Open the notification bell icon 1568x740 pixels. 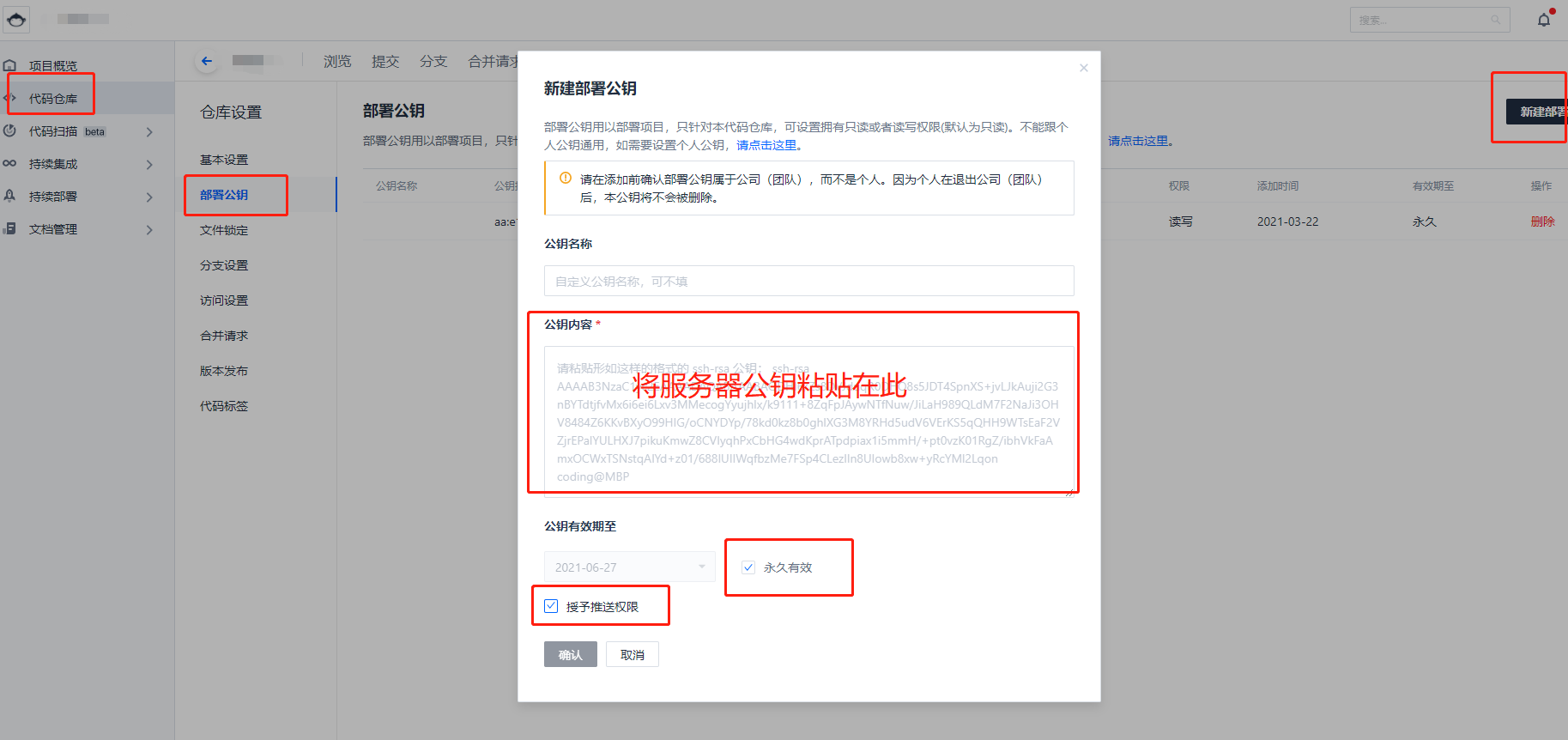pyautogui.click(x=1544, y=19)
